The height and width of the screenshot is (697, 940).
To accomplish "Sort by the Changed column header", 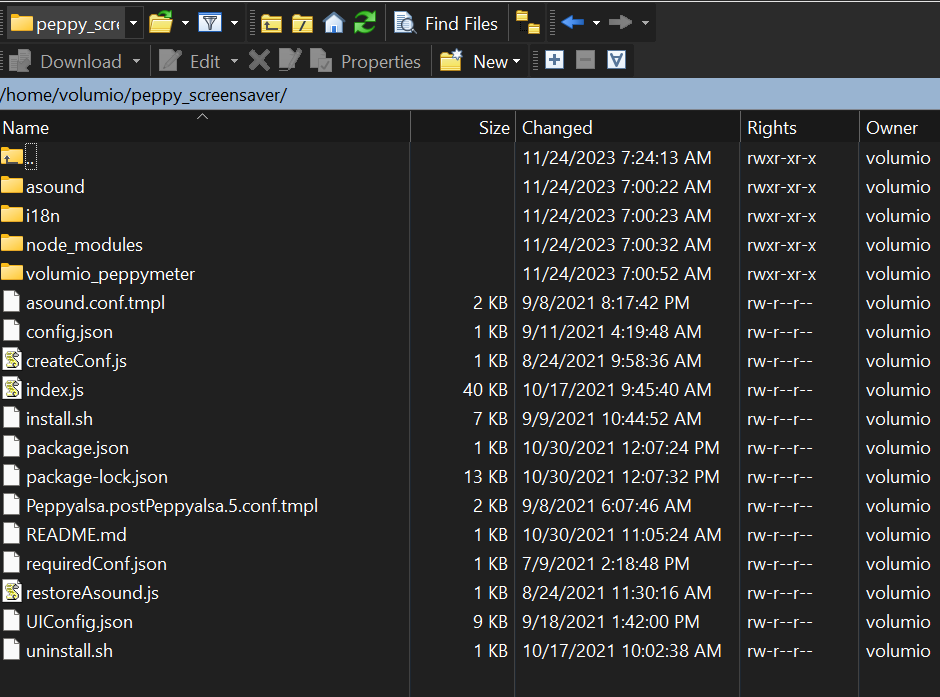I will coord(628,127).
